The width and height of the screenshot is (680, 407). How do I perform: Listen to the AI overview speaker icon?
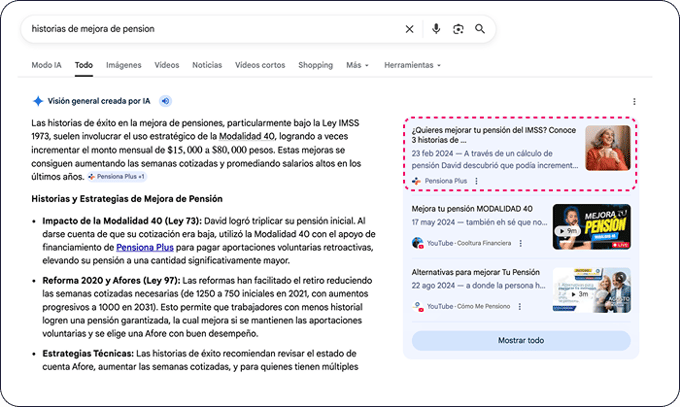[x=165, y=101]
